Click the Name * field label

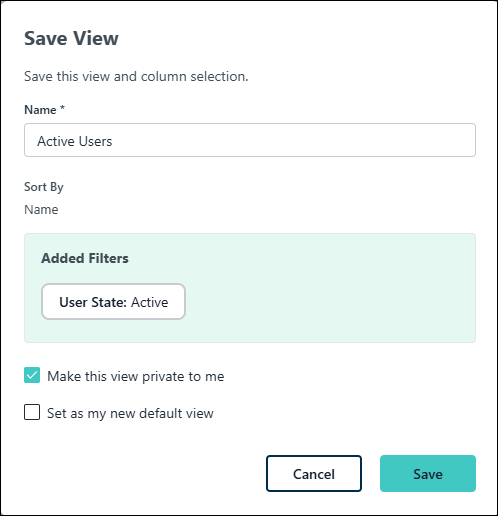pyautogui.click(x=45, y=110)
